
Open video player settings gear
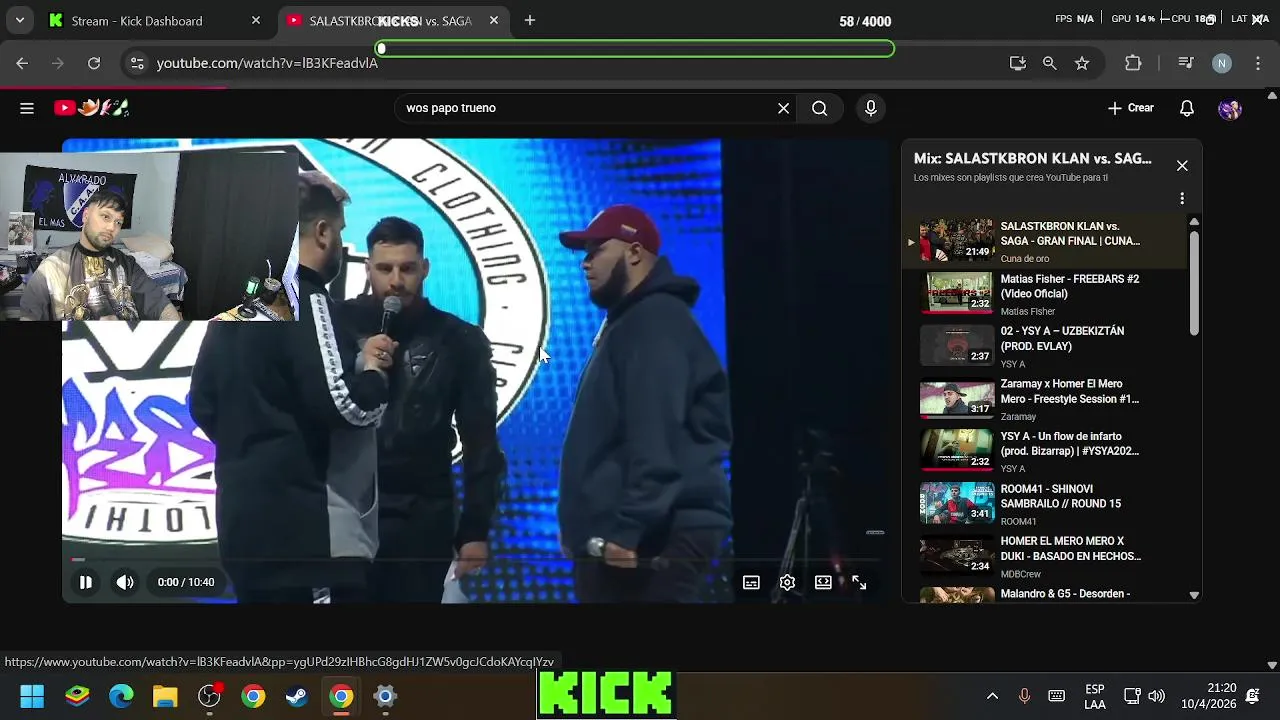(x=787, y=582)
